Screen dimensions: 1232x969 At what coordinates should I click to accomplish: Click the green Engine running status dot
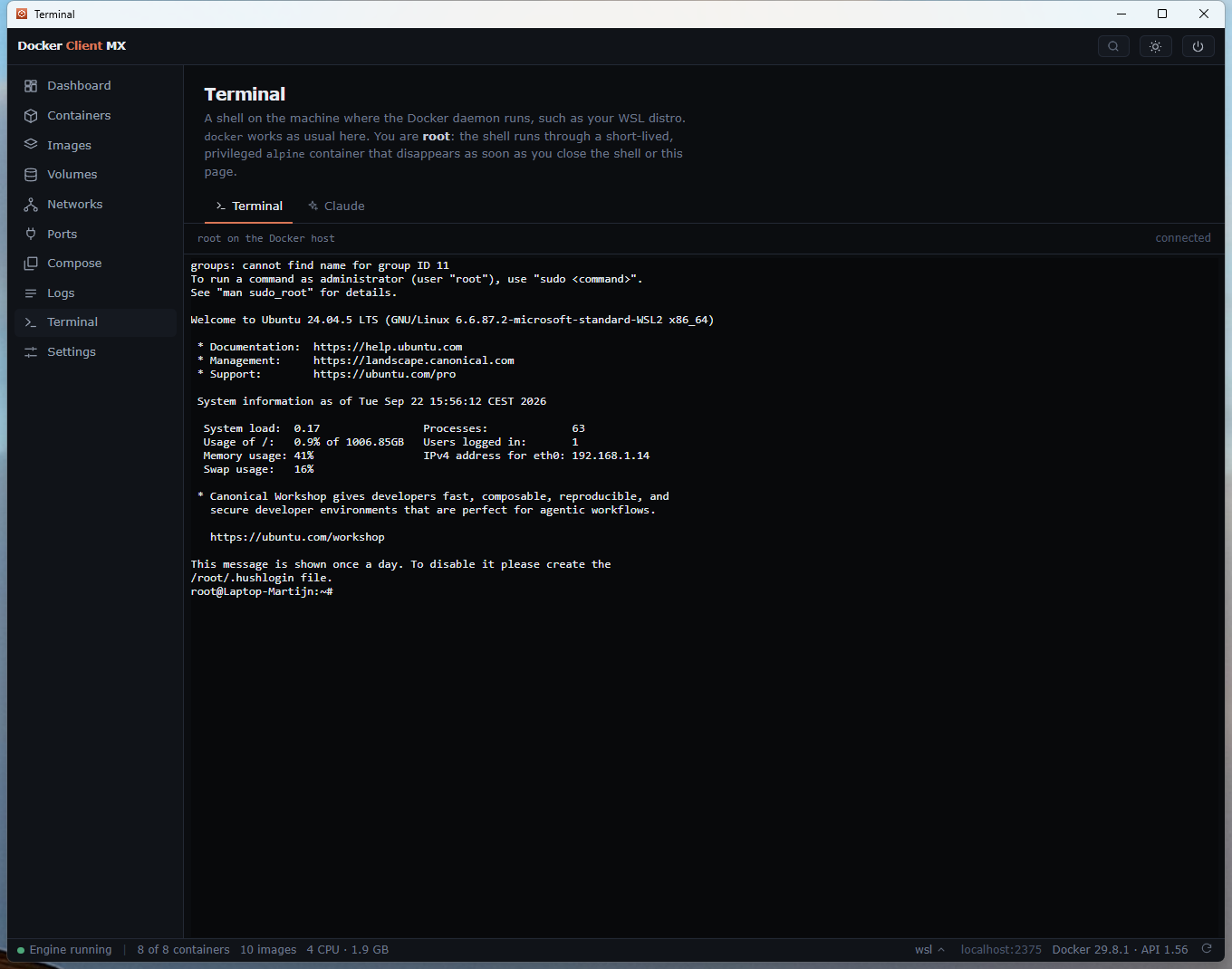pyautogui.click(x=21, y=950)
